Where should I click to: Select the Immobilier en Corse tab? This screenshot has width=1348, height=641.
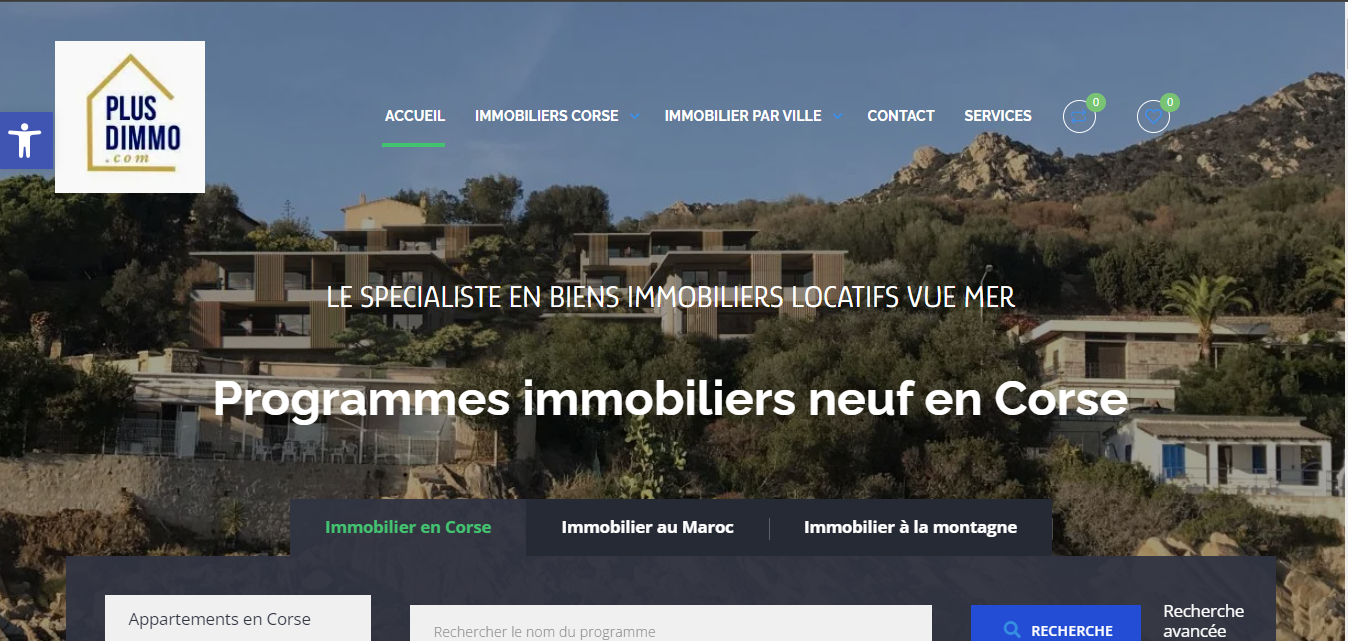point(408,527)
